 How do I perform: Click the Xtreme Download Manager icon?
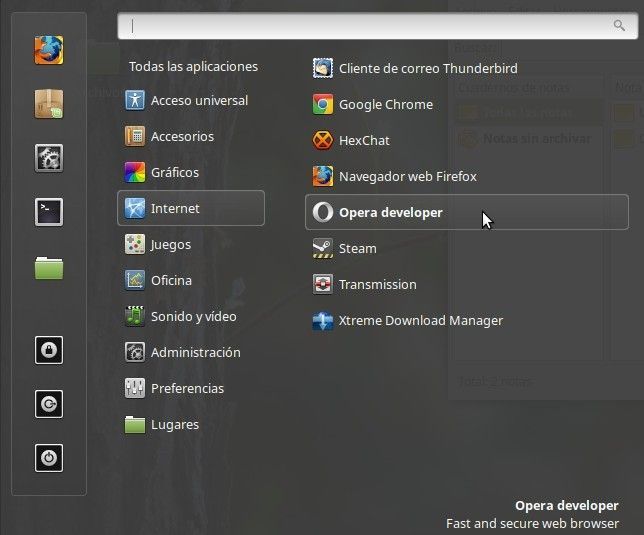[x=323, y=320]
